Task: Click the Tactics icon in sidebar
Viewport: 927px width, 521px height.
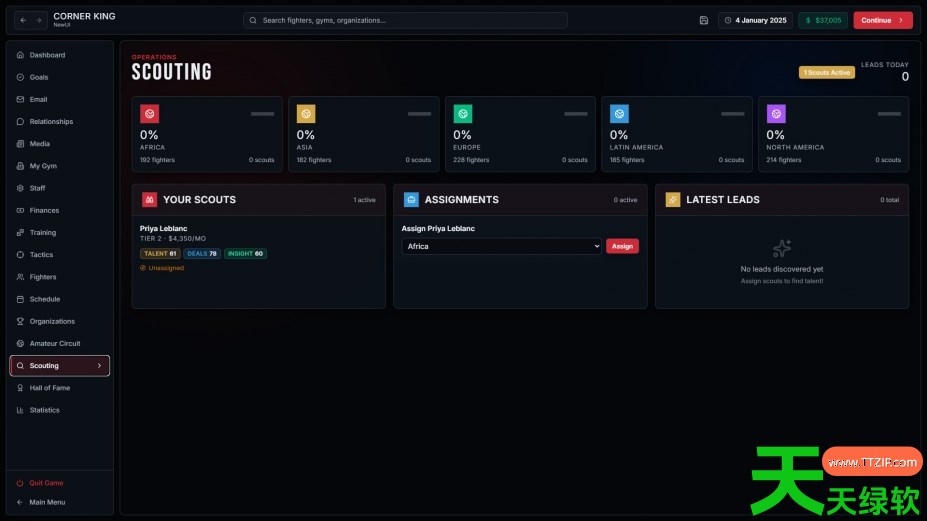Action: click(x=20, y=255)
